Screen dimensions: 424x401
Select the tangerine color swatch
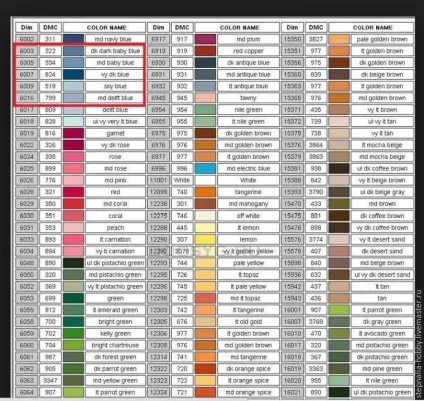coord(205,192)
